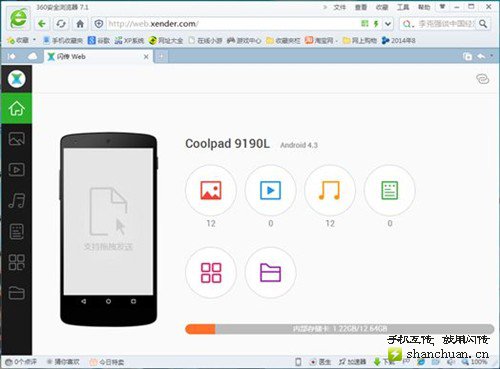Screen dimensions: 500x369
Task: Open the red pictures circle showing 12
Action: click(211, 190)
